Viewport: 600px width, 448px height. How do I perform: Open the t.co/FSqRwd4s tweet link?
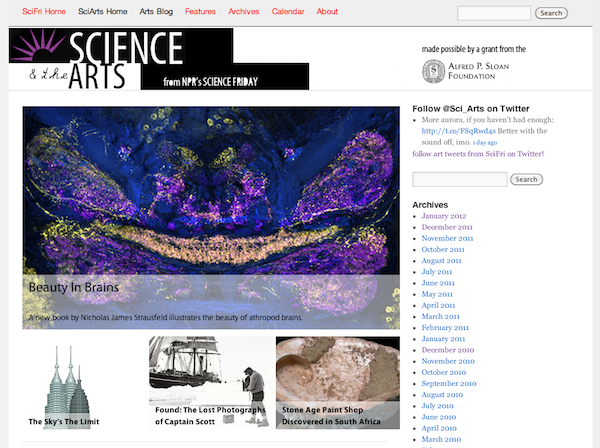pos(458,131)
